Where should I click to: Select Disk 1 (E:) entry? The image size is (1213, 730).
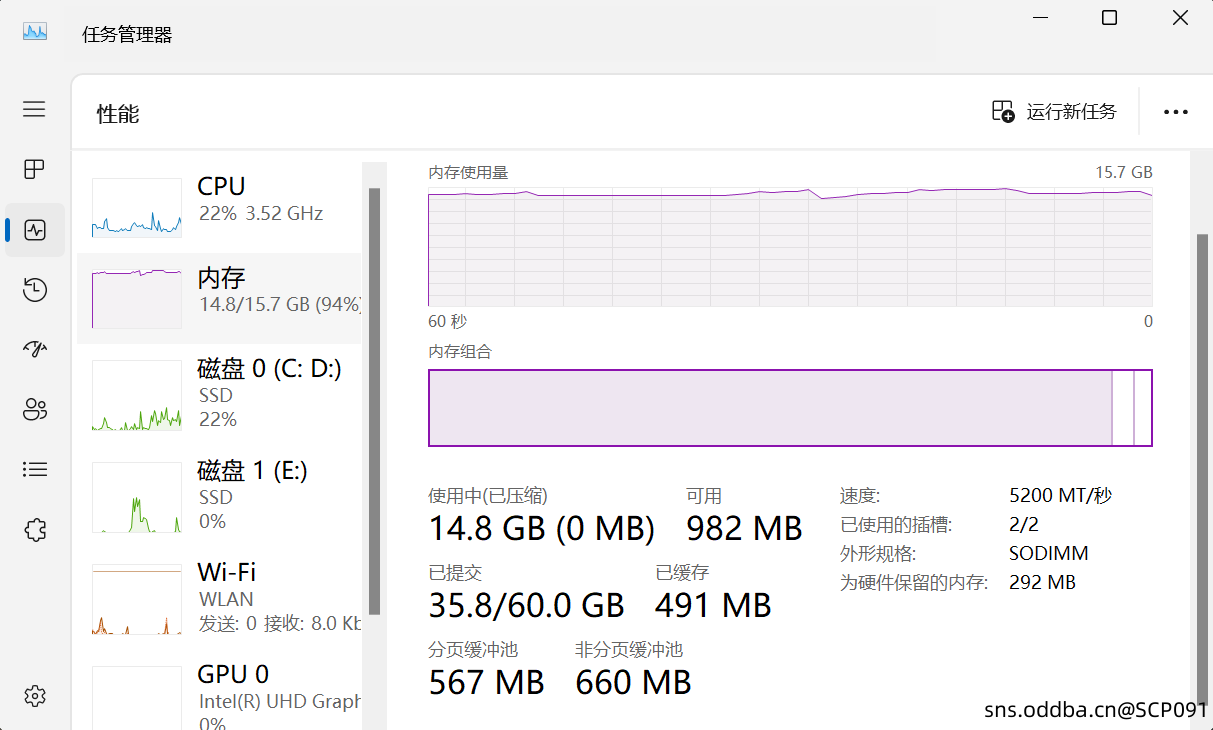pyautogui.click(x=219, y=496)
